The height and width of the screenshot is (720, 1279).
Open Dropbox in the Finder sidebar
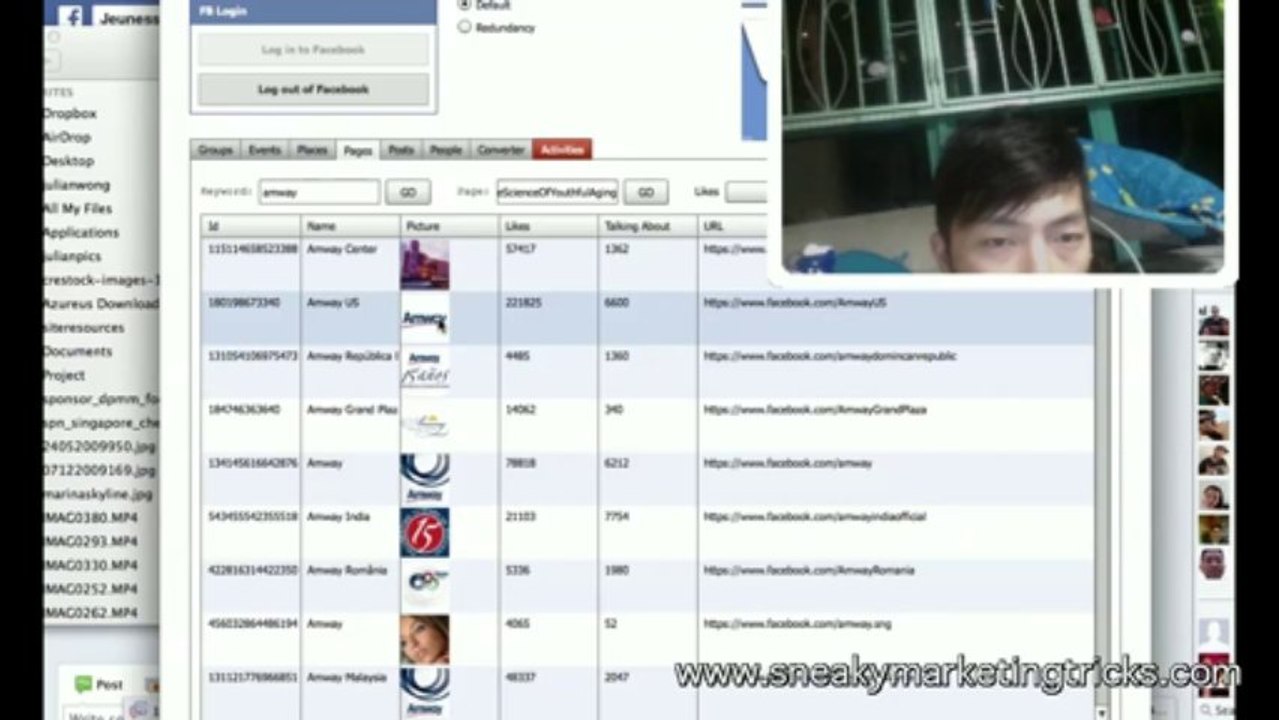[70, 113]
